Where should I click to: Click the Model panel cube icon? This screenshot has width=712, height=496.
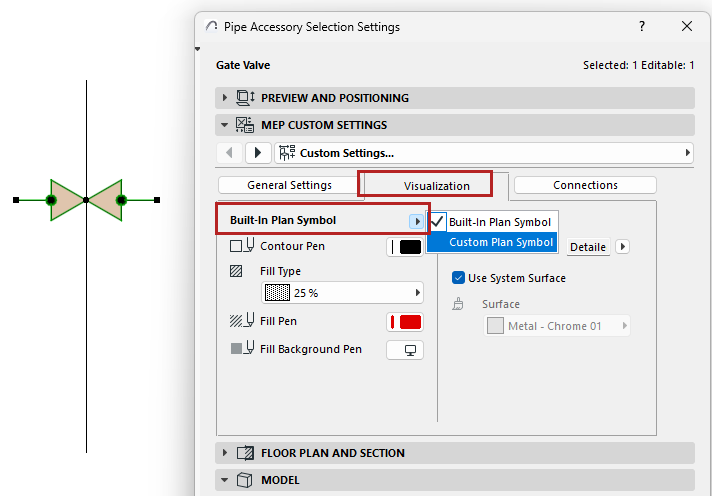point(245,480)
